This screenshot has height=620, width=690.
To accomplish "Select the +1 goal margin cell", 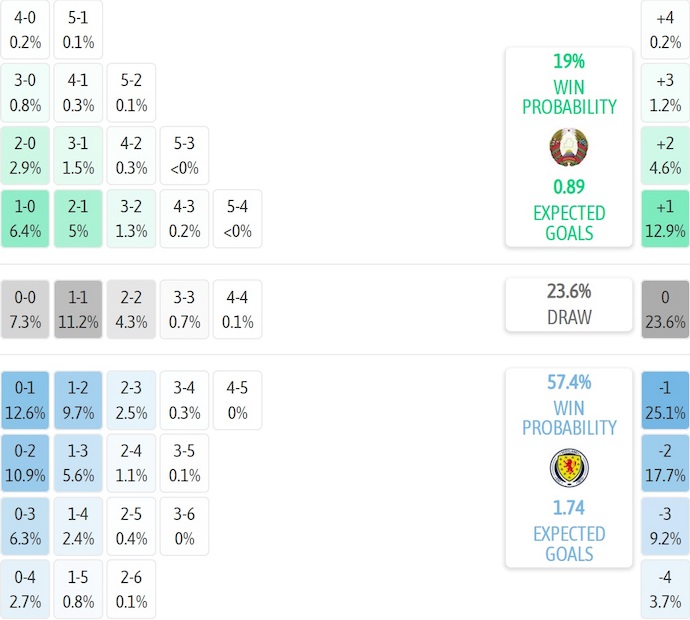I will pyautogui.click(x=665, y=219).
